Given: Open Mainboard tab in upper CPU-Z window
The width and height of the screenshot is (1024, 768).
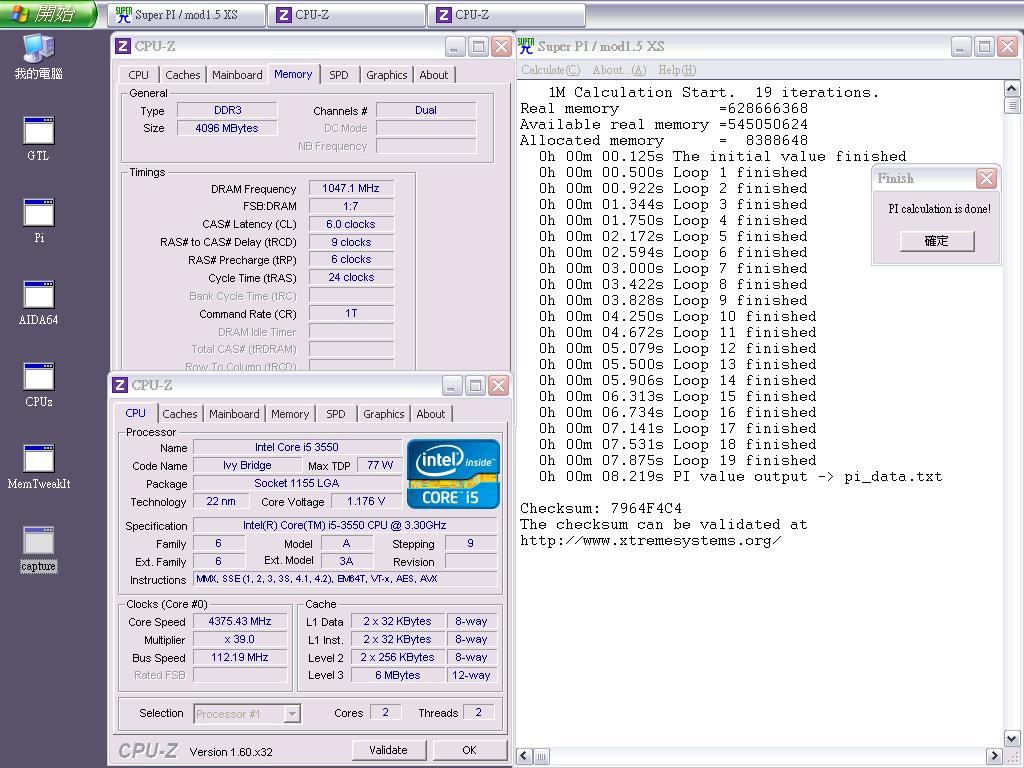Looking at the screenshot, I should [x=237, y=75].
